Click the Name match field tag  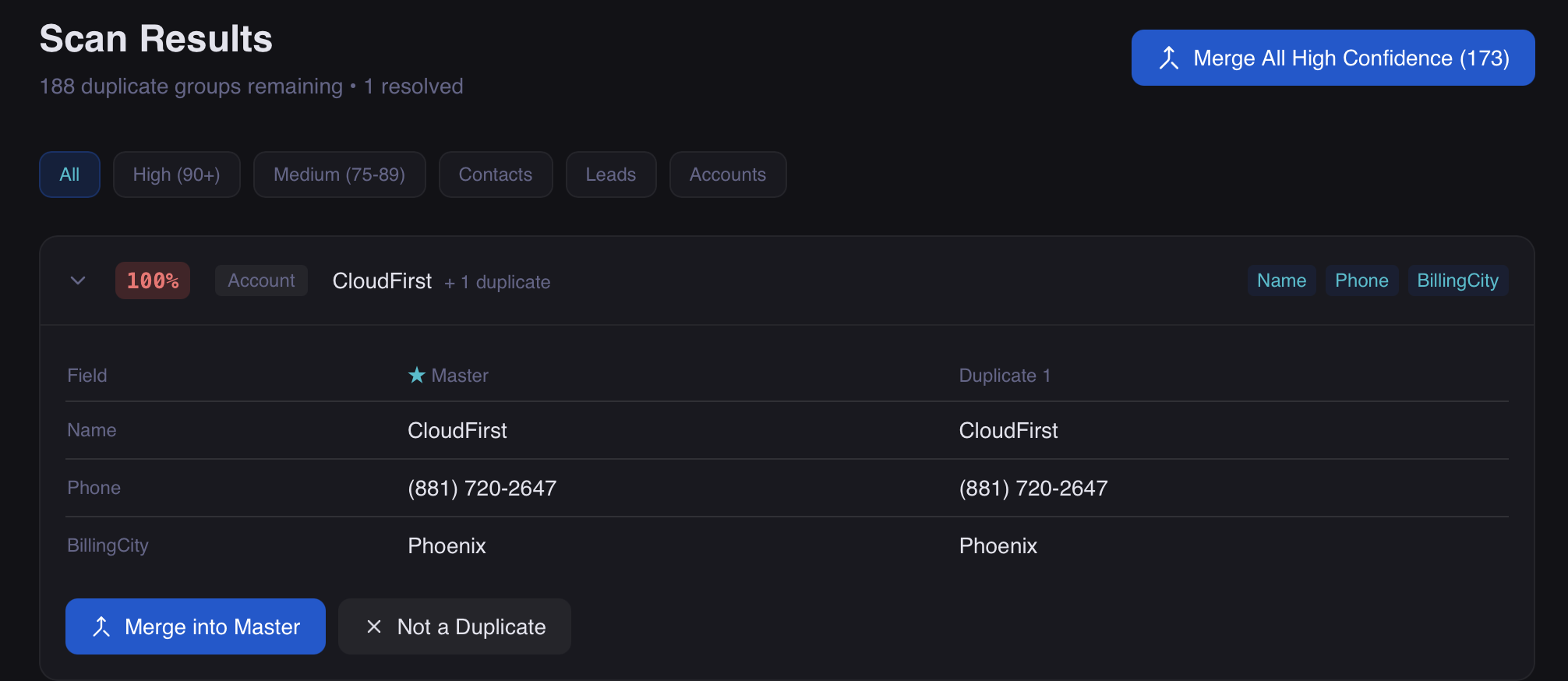tap(1281, 281)
